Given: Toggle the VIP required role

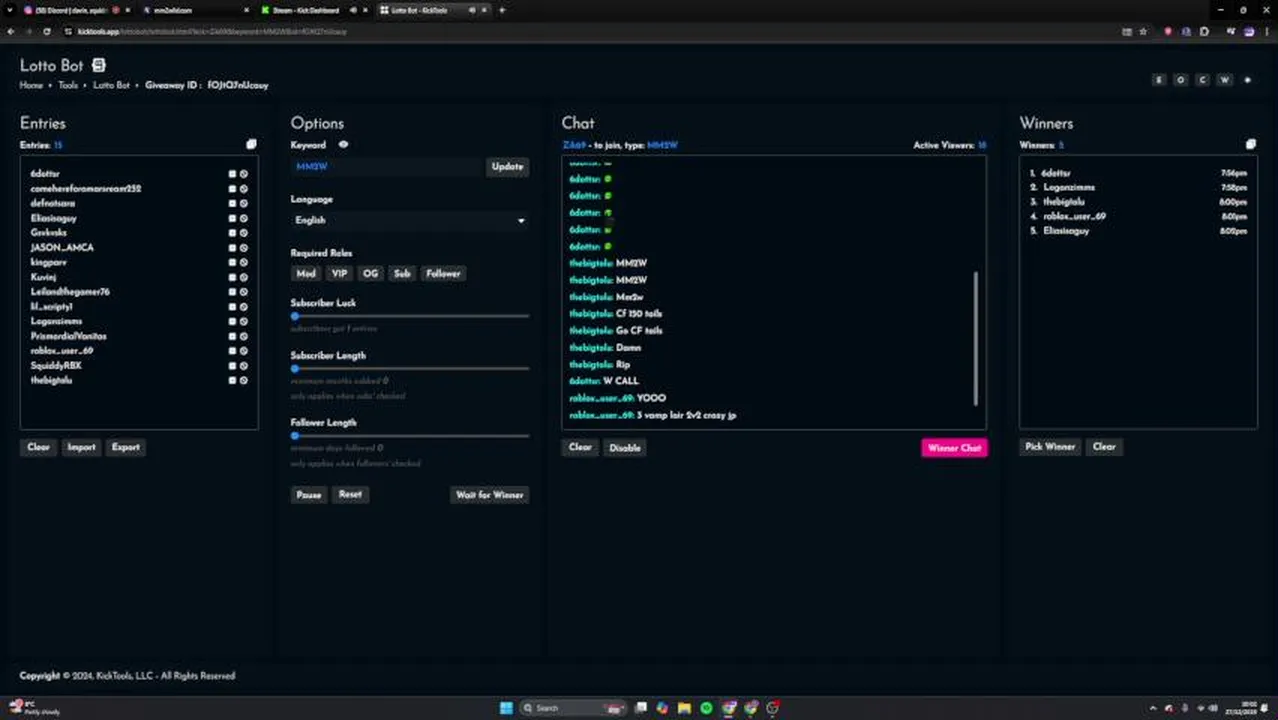Looking at the screenshot, I should coord(339,273).
